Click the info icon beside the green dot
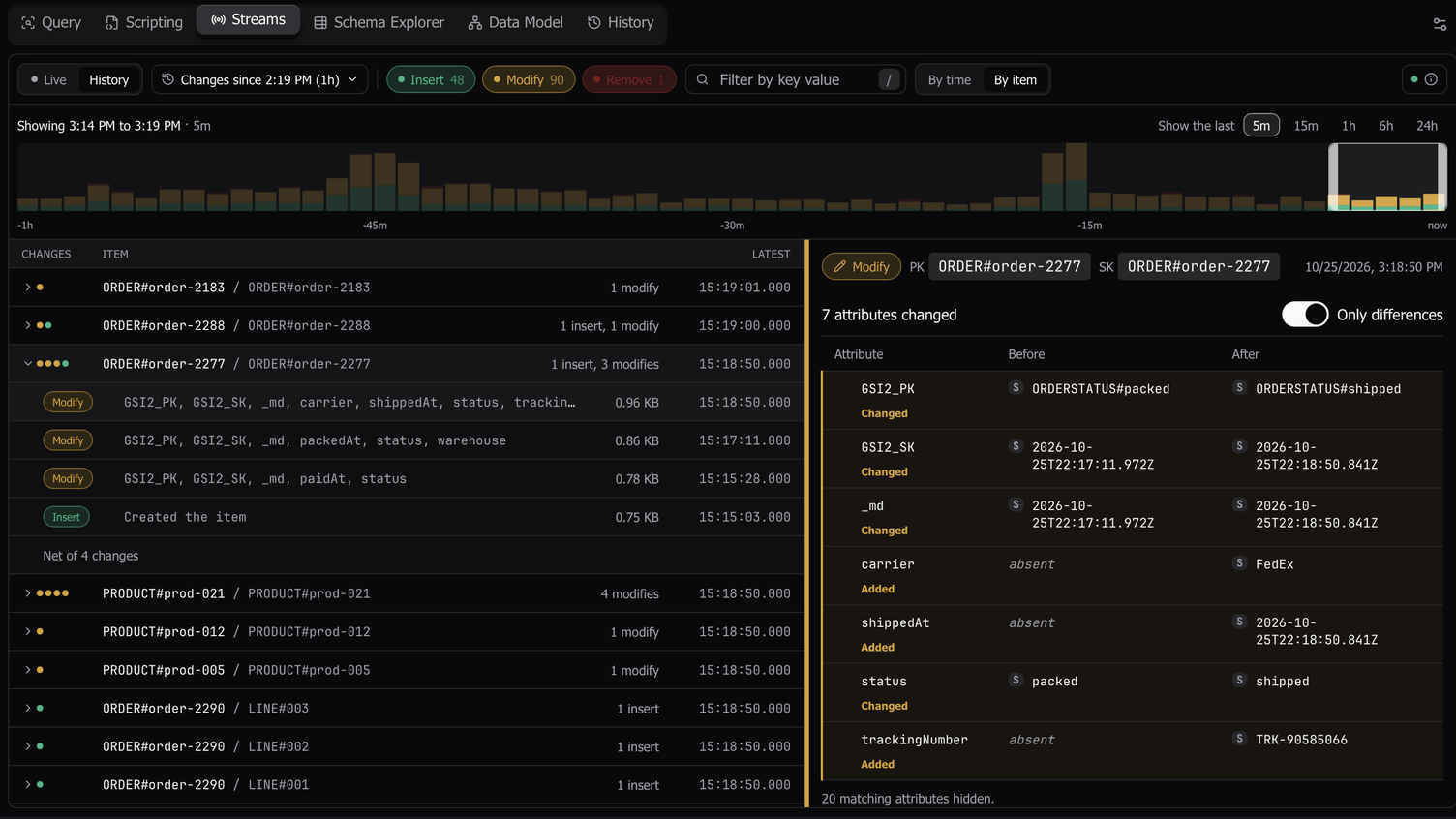 (x=1431, y=79)
